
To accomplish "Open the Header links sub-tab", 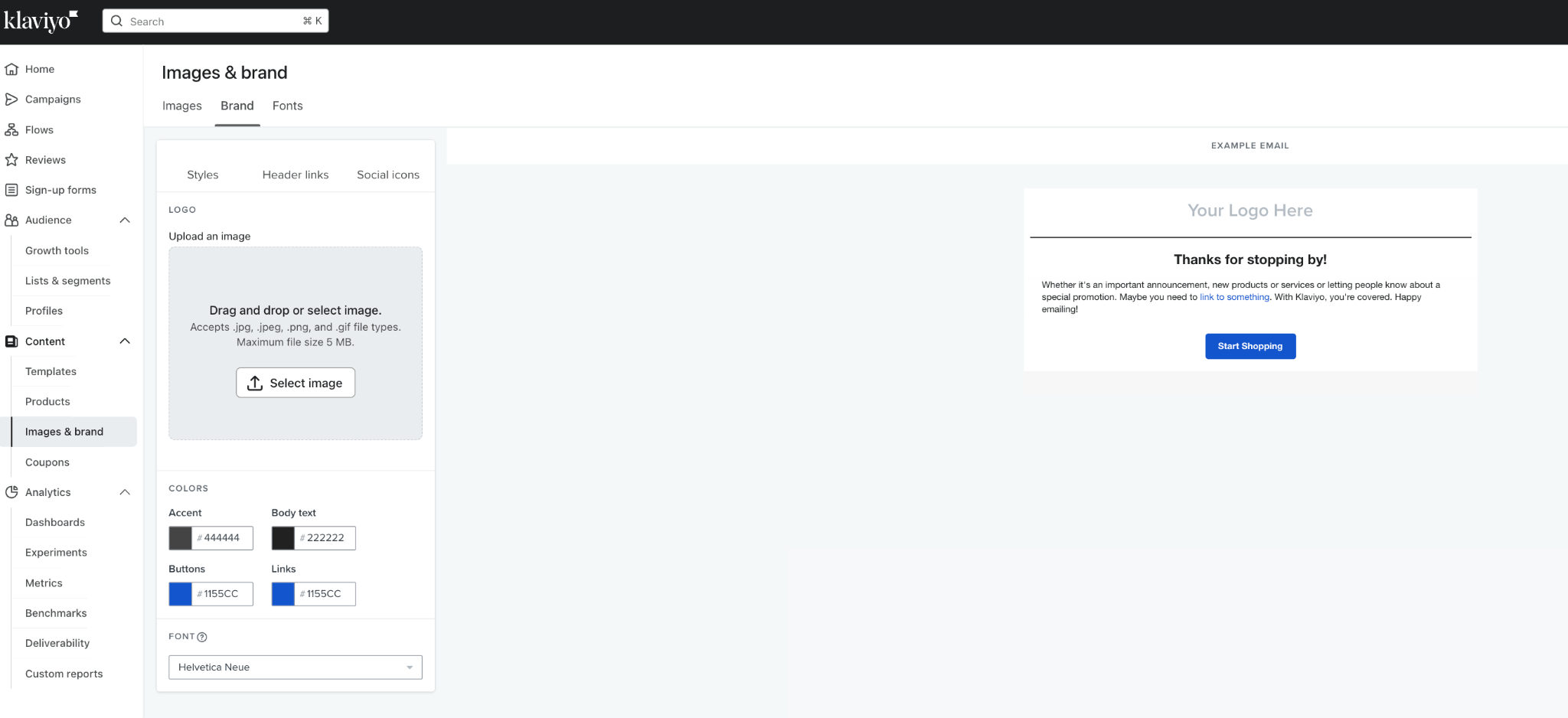I will [x=296, y=175].
